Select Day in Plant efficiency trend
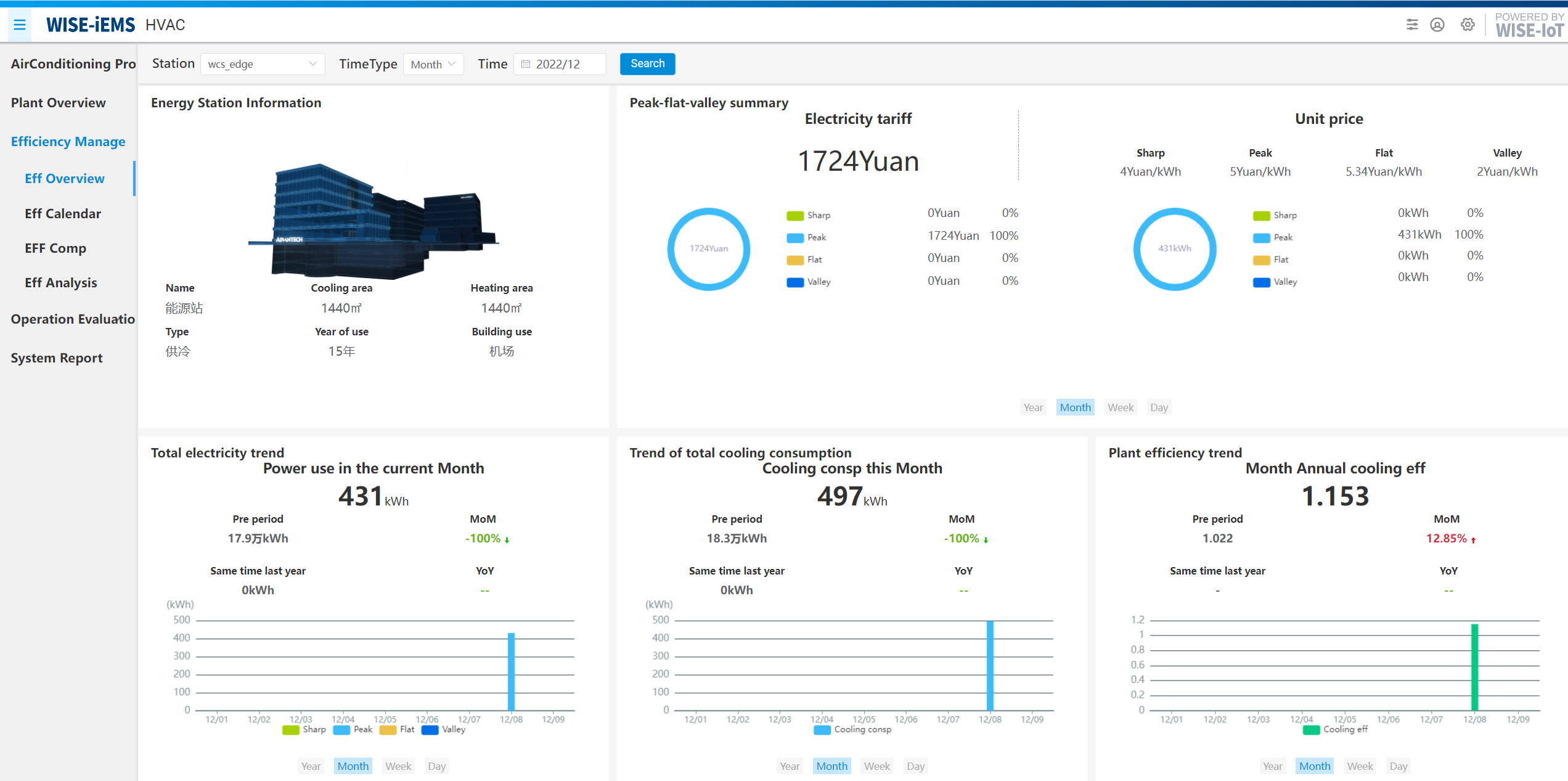Viewport: 1568px width, 781px height. 1399,766
